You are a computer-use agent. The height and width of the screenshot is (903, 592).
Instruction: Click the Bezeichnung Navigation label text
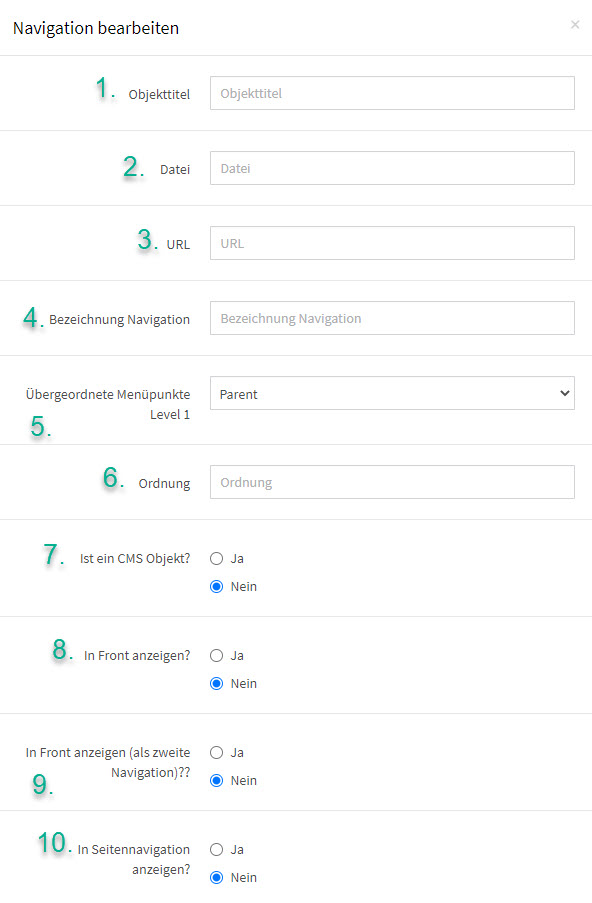pos(119,320)
